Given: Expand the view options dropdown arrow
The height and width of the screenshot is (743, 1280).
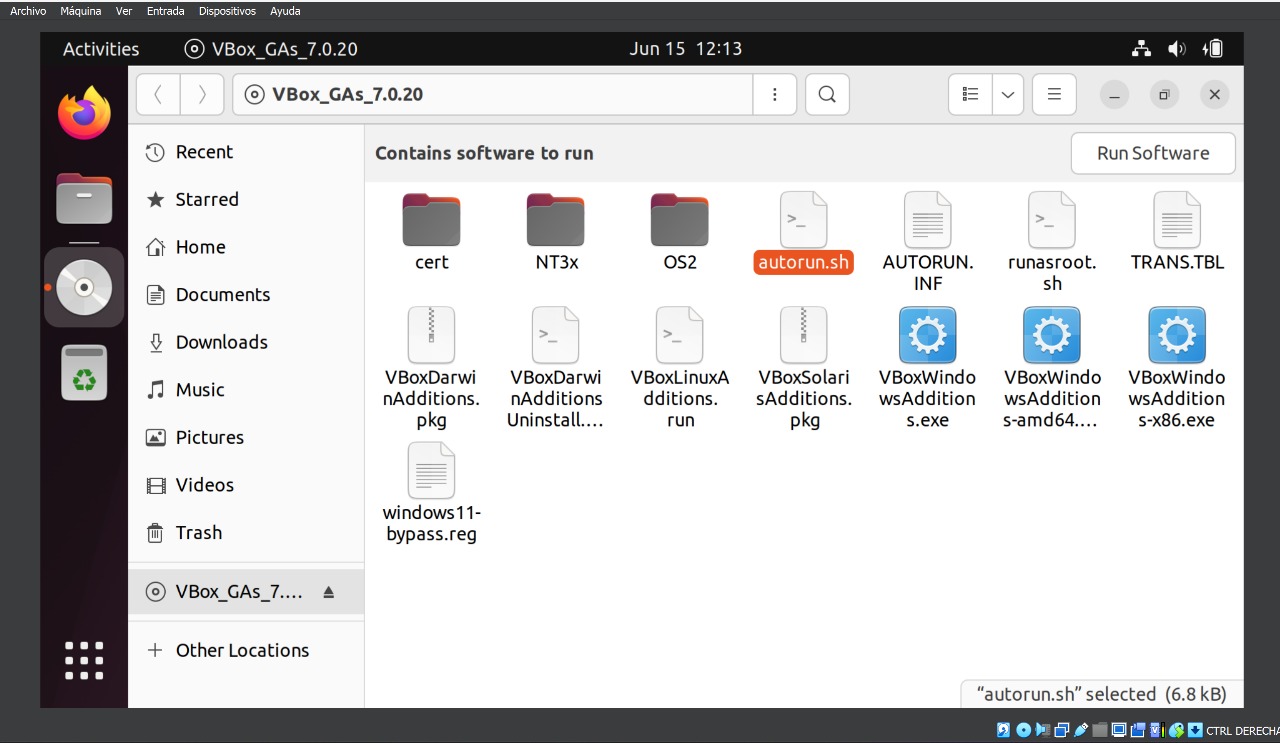Looking at the screenshot, I should [x=1008, y=94].
